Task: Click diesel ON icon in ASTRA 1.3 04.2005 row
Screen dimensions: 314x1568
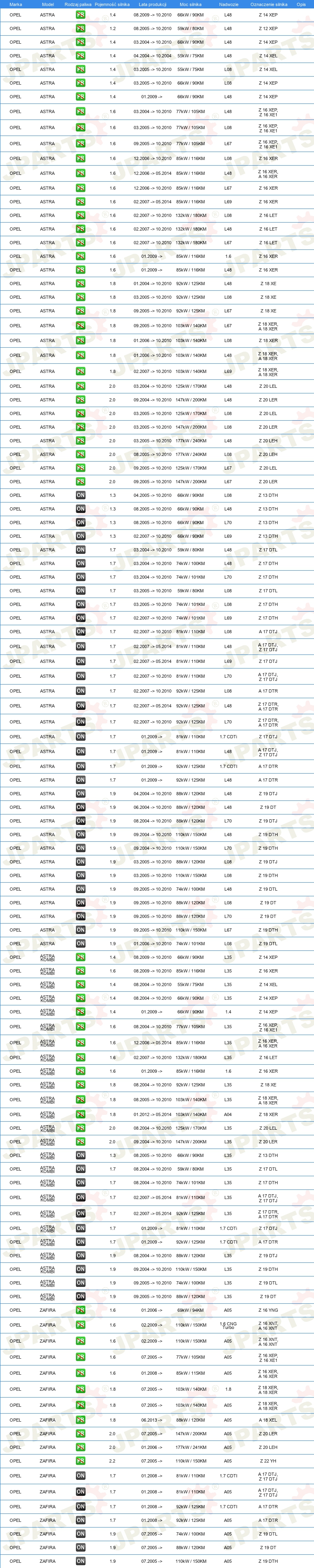Action: (80, 496)
